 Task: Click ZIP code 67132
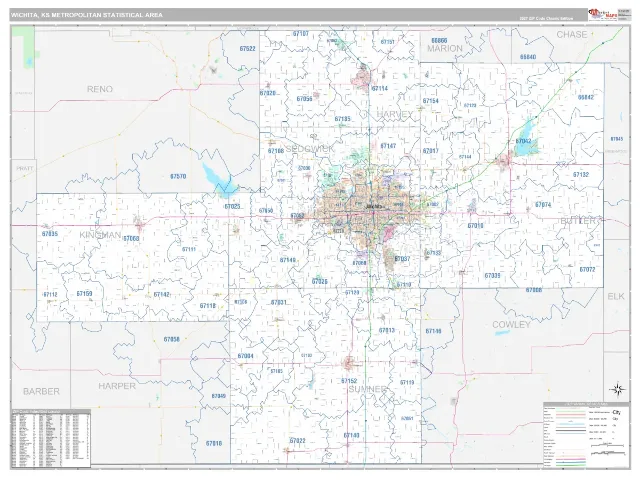click(581, 174)
